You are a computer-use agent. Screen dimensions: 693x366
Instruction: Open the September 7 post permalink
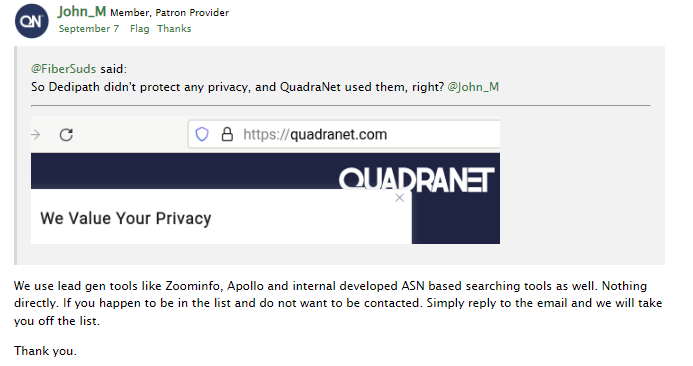pyautogui.click(x=89, y=29)
